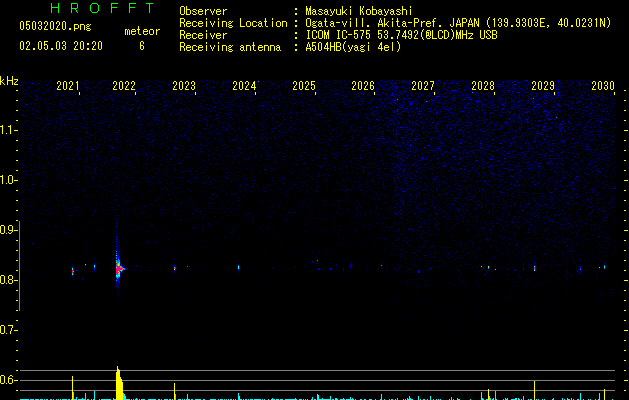
Task: Click the 2028 time axis label
Action: (x=483, y=86)
